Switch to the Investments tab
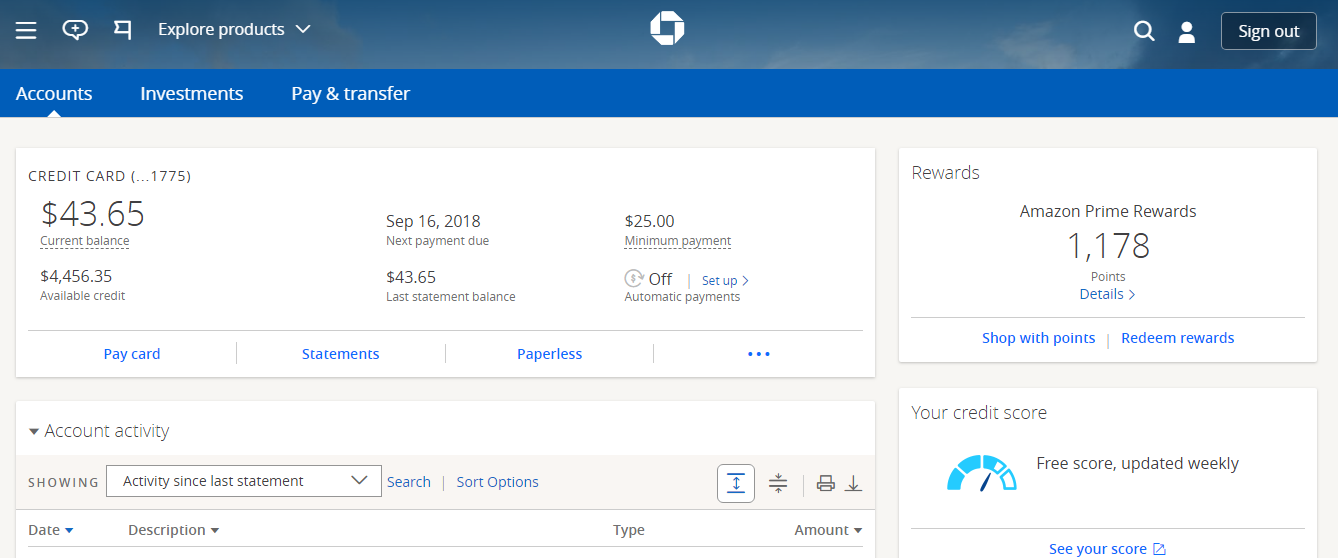This screenshot has height=558, width=1338. [x=191, y=93]
